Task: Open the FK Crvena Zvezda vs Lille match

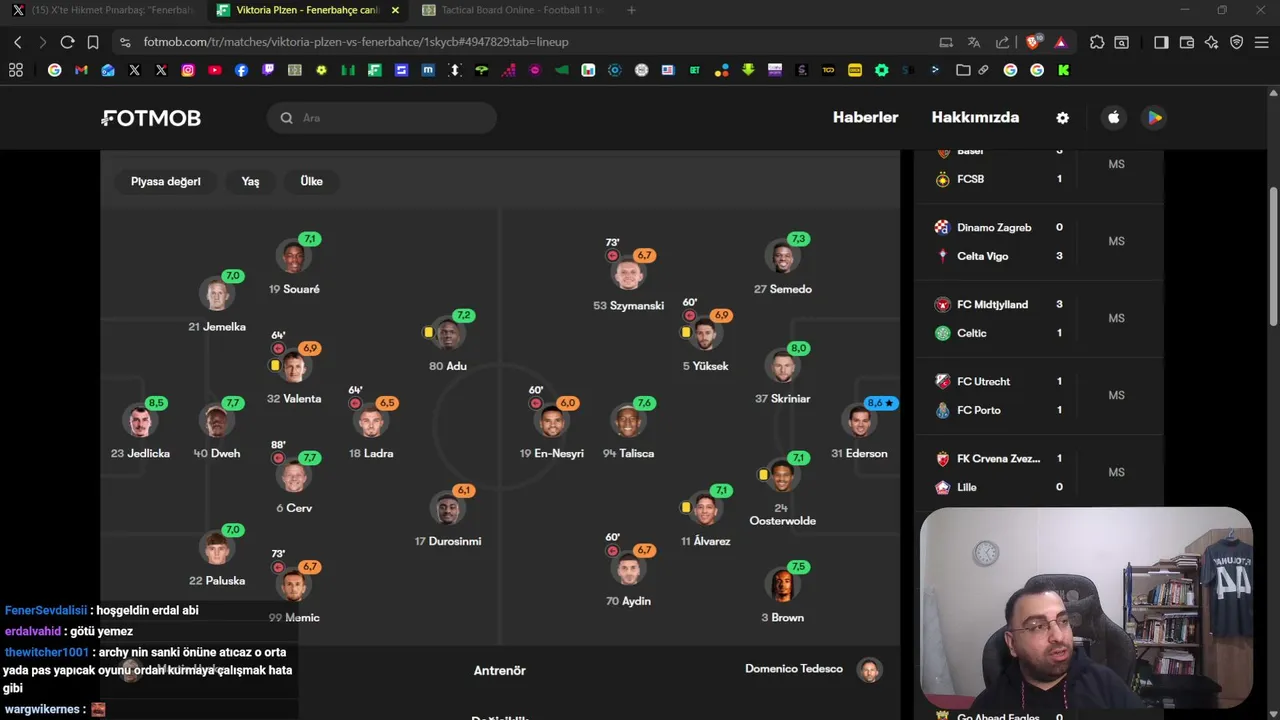Action: [1039, 473]
